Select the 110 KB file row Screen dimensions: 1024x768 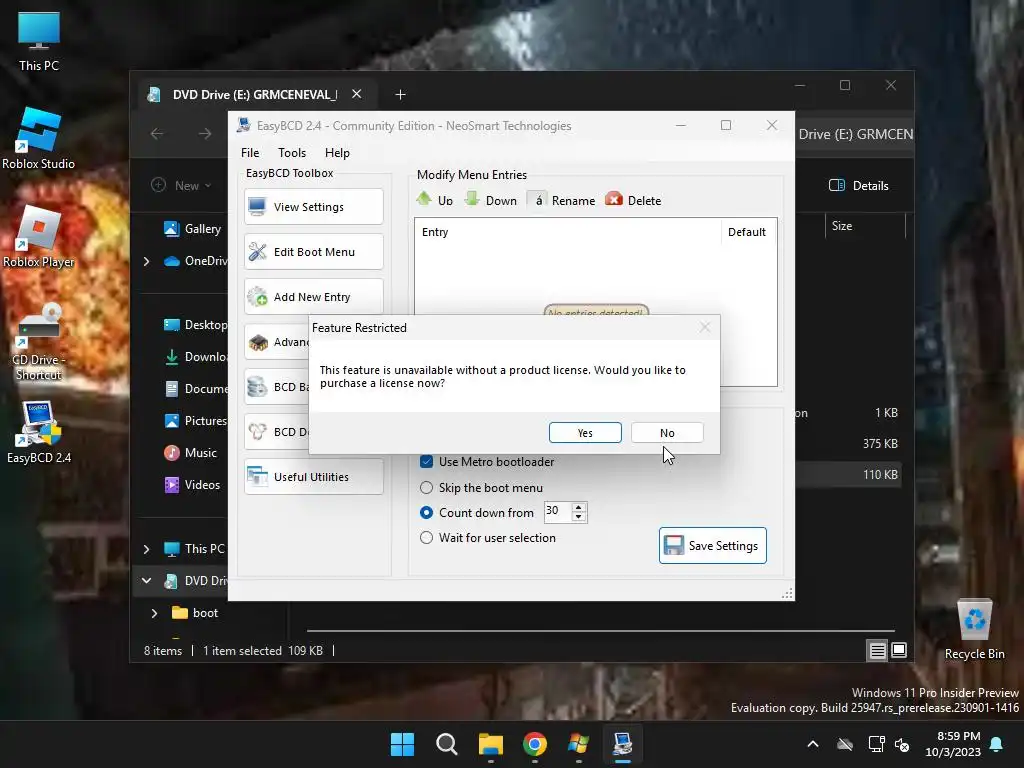coord(849,475)
